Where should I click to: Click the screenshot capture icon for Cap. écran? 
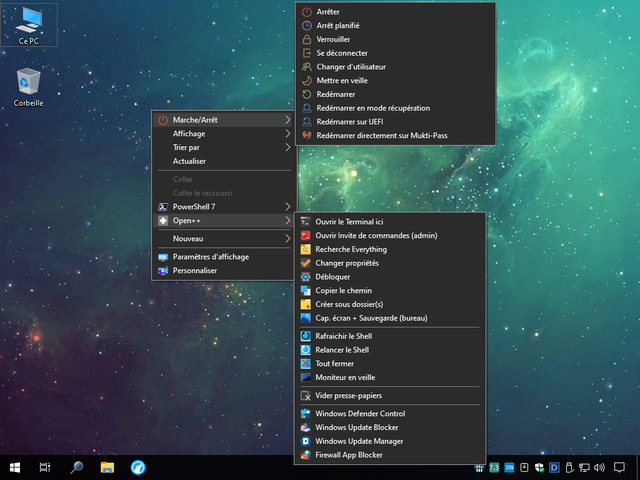pos(305,318)
